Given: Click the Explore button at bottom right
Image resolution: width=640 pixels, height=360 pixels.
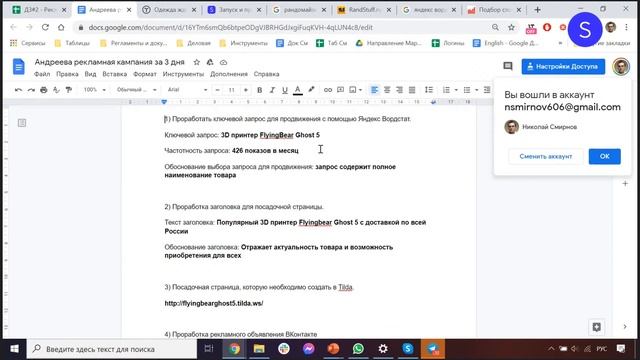Looking at the screenshot, I should pyautogui.click(x=597, y=327).
